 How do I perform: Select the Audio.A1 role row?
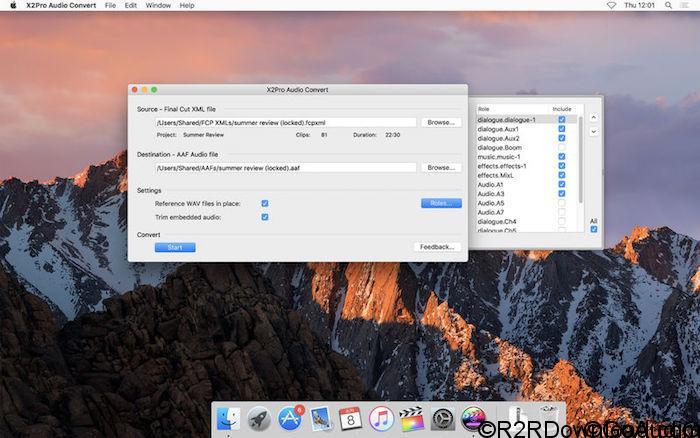pyautogui.click(x=526, y=184)
